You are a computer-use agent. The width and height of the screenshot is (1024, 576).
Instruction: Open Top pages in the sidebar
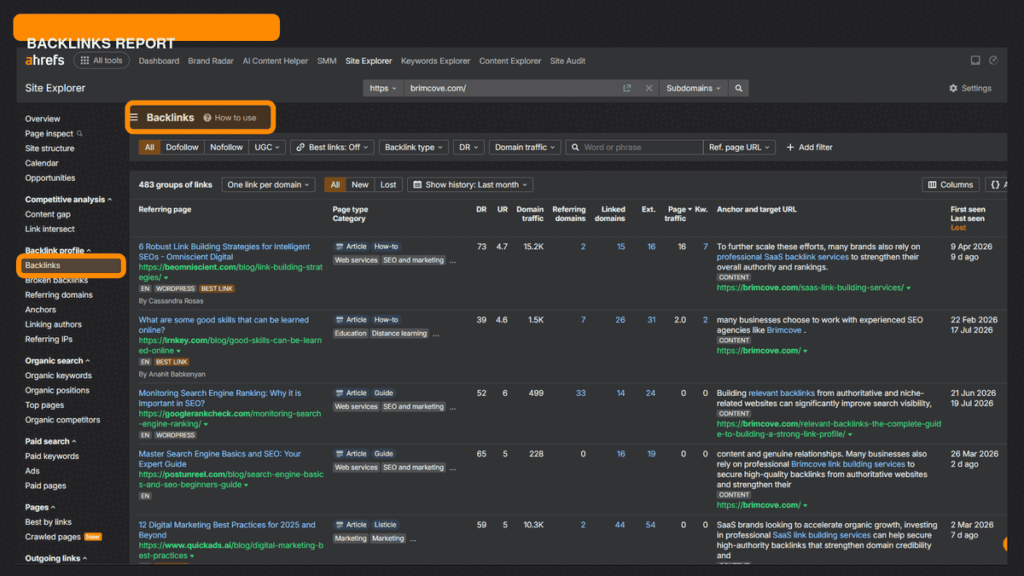tap(44, 405)
